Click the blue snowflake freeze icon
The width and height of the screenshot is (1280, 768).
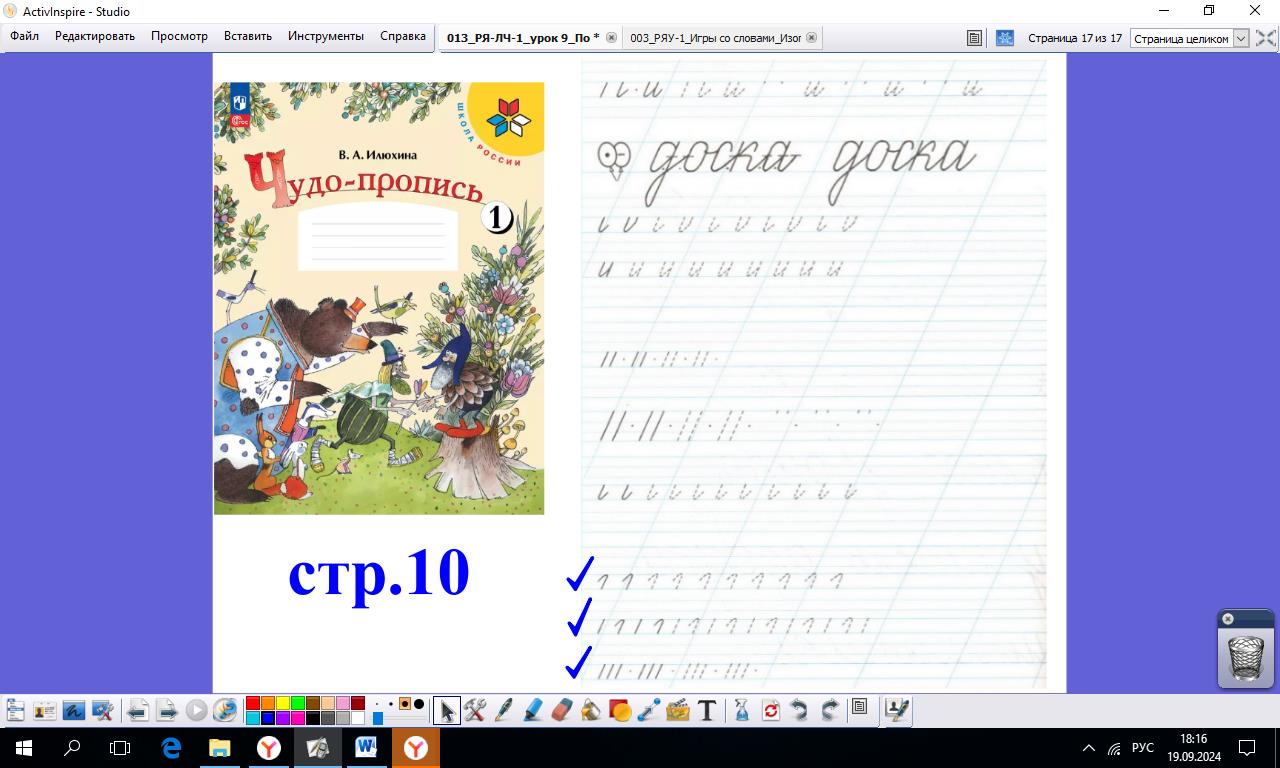coord(1005,38)
